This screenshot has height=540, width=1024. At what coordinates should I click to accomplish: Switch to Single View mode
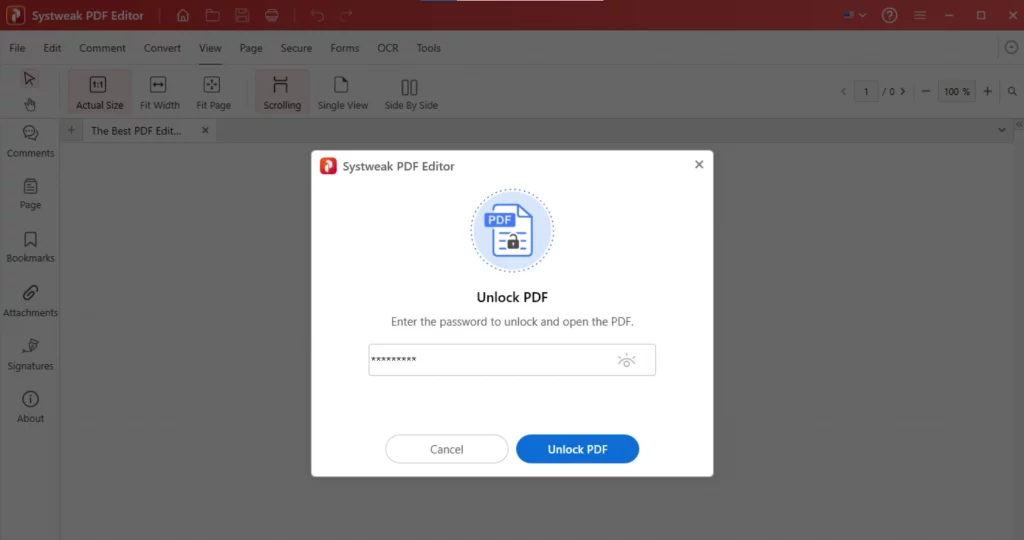pyautogui.click(x=343, y=92)
